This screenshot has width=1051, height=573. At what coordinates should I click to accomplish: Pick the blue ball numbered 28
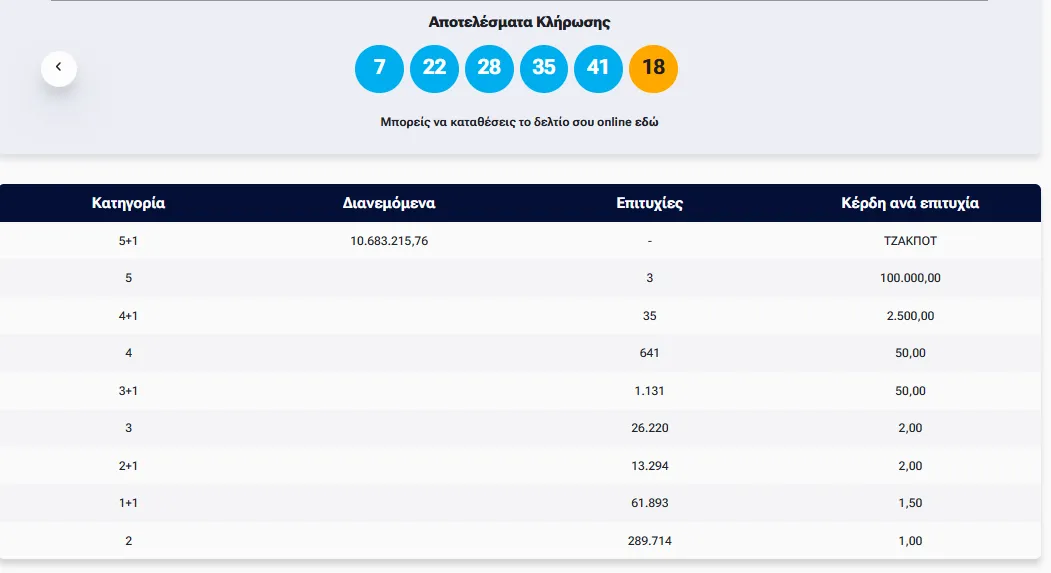[489, 68]
